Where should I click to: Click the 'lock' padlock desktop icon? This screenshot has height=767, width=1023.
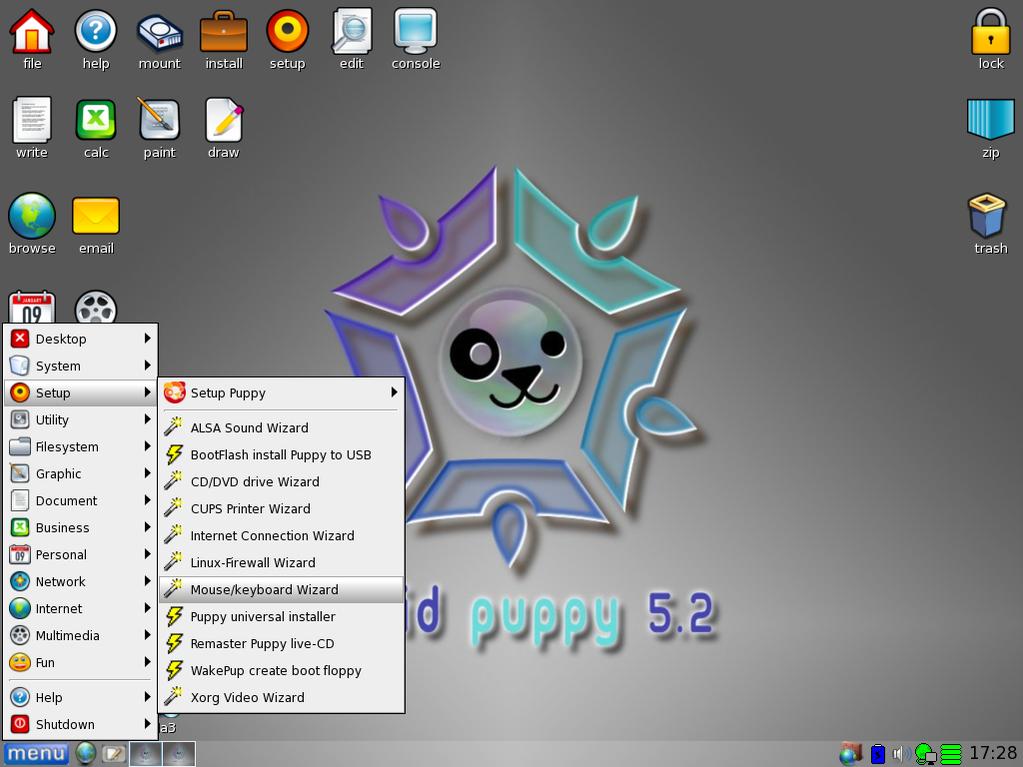990,31
